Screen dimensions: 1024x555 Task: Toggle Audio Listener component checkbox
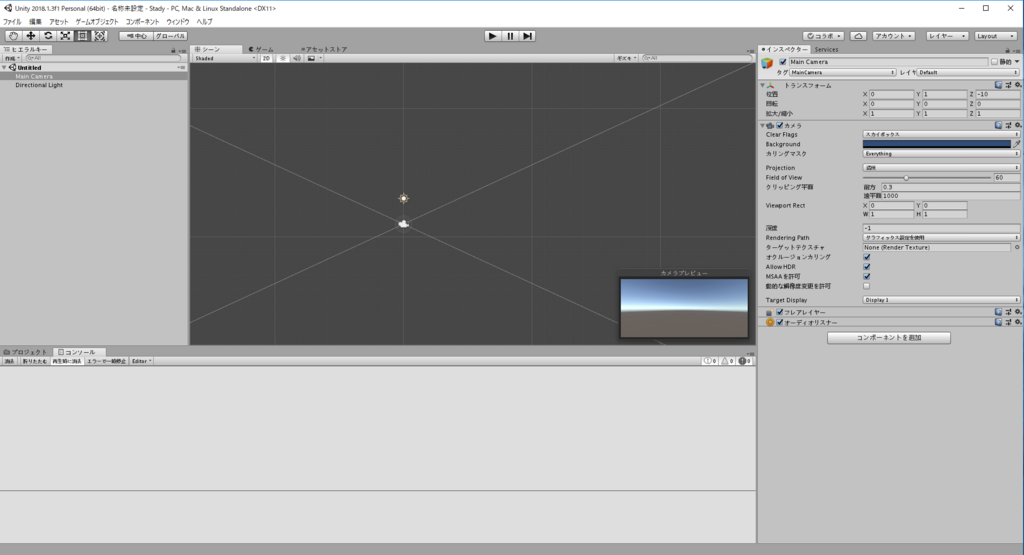(x=780, y=322)
